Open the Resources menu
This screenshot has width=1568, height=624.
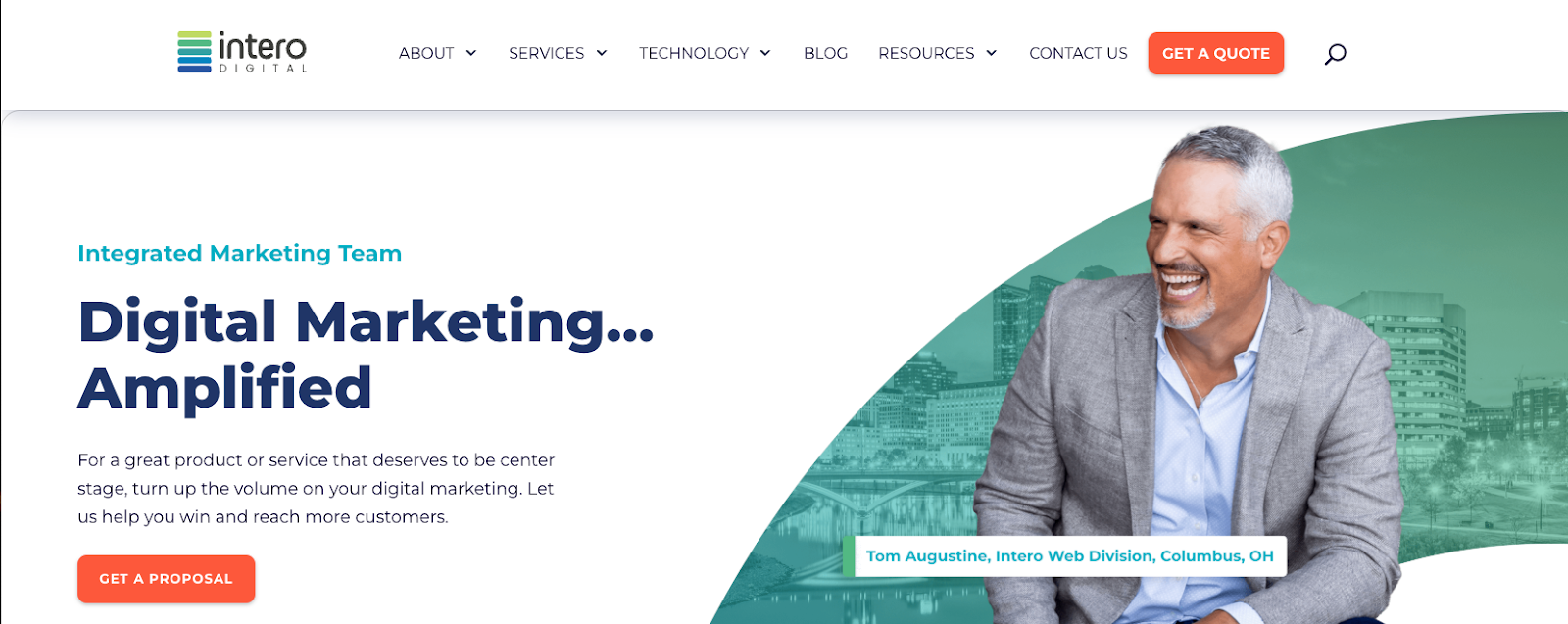926,53
